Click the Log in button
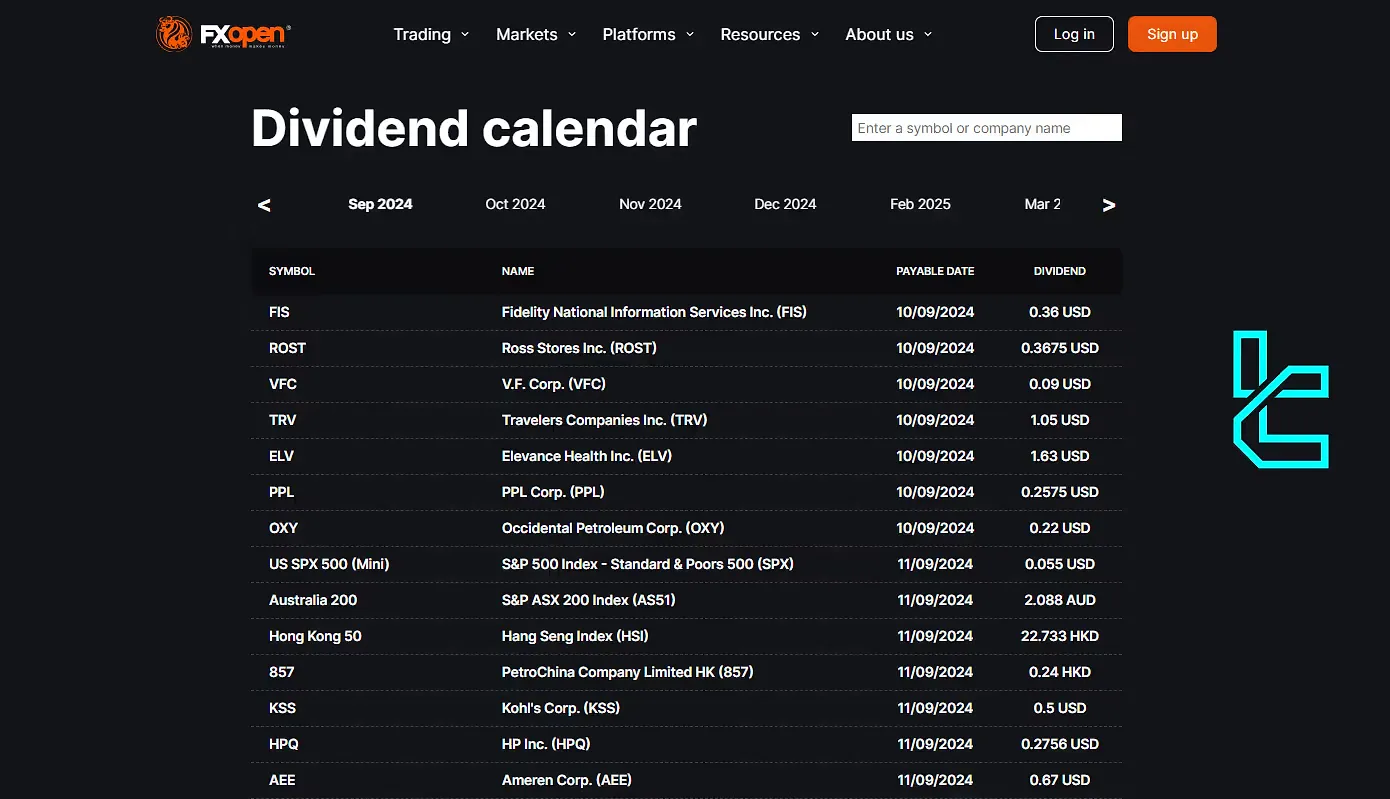 point(1074,34)
